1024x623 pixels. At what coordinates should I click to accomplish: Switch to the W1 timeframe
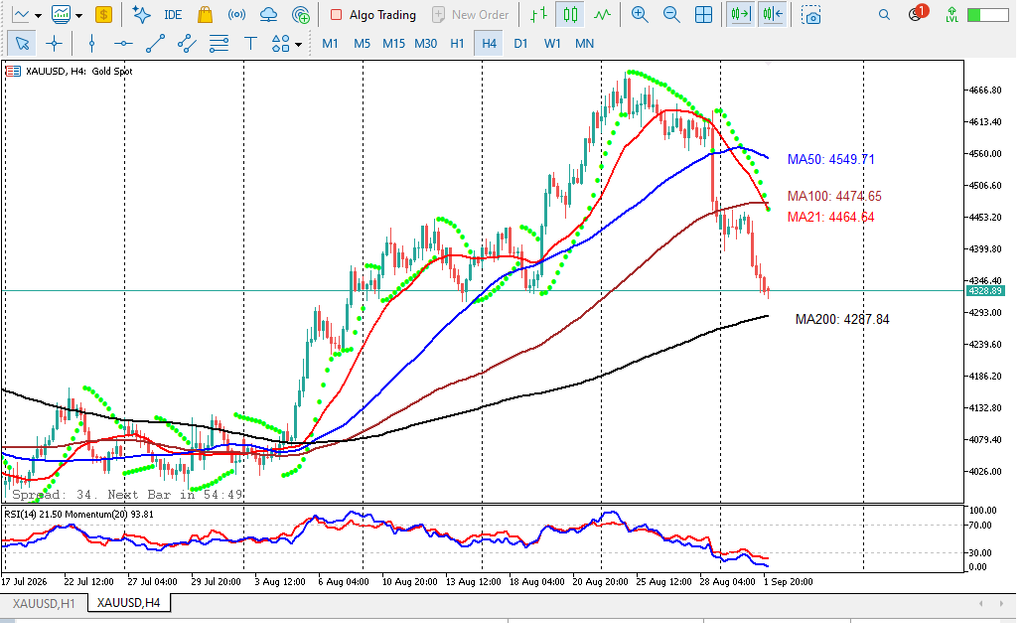pyautogui.click(x=552, y=44)
